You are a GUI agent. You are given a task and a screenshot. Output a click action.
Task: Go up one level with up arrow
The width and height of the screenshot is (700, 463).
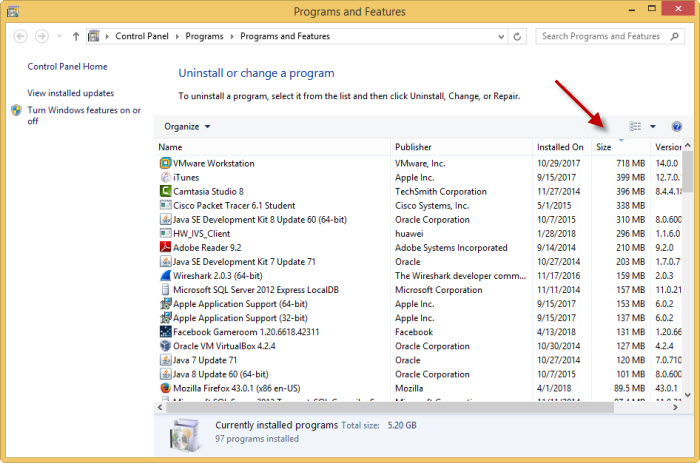tap(76, 36)
